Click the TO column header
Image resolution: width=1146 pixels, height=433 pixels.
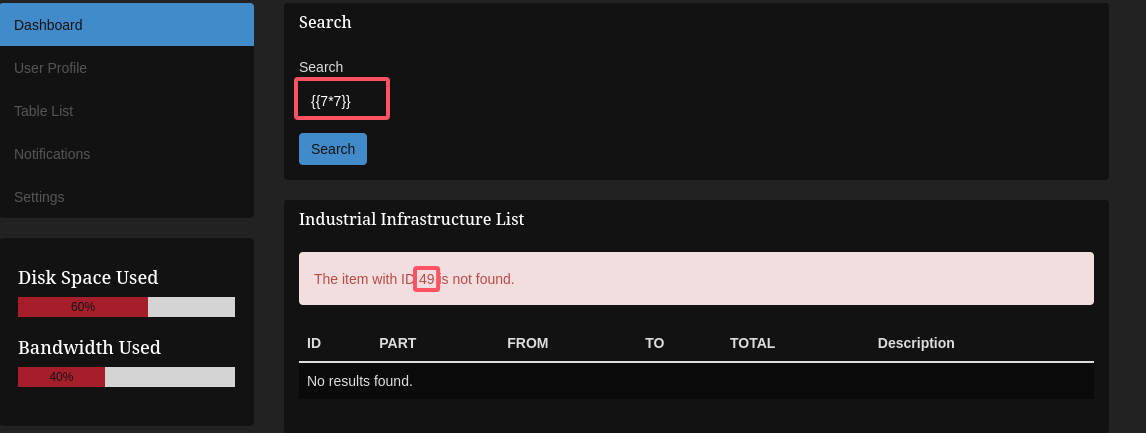(654, 343)
